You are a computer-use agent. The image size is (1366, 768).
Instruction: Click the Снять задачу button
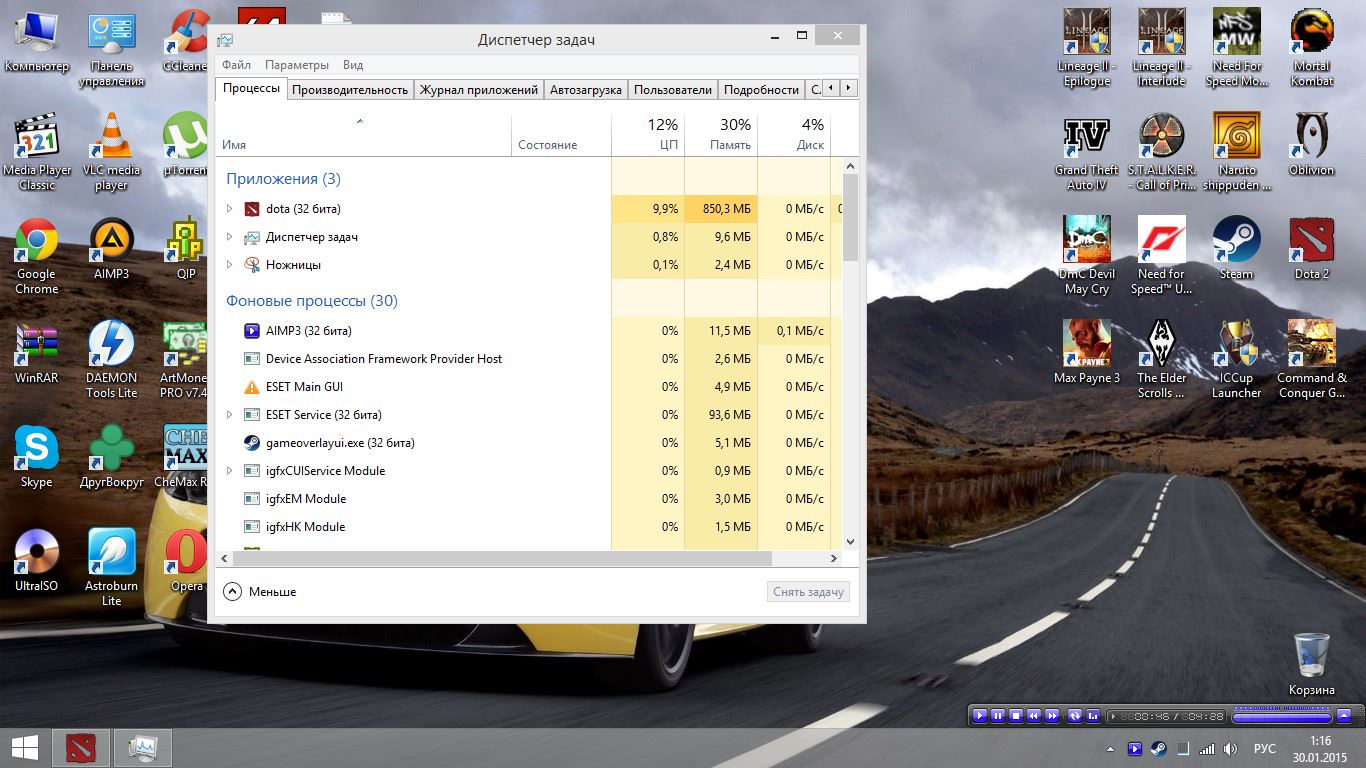(x=808, y=592)
